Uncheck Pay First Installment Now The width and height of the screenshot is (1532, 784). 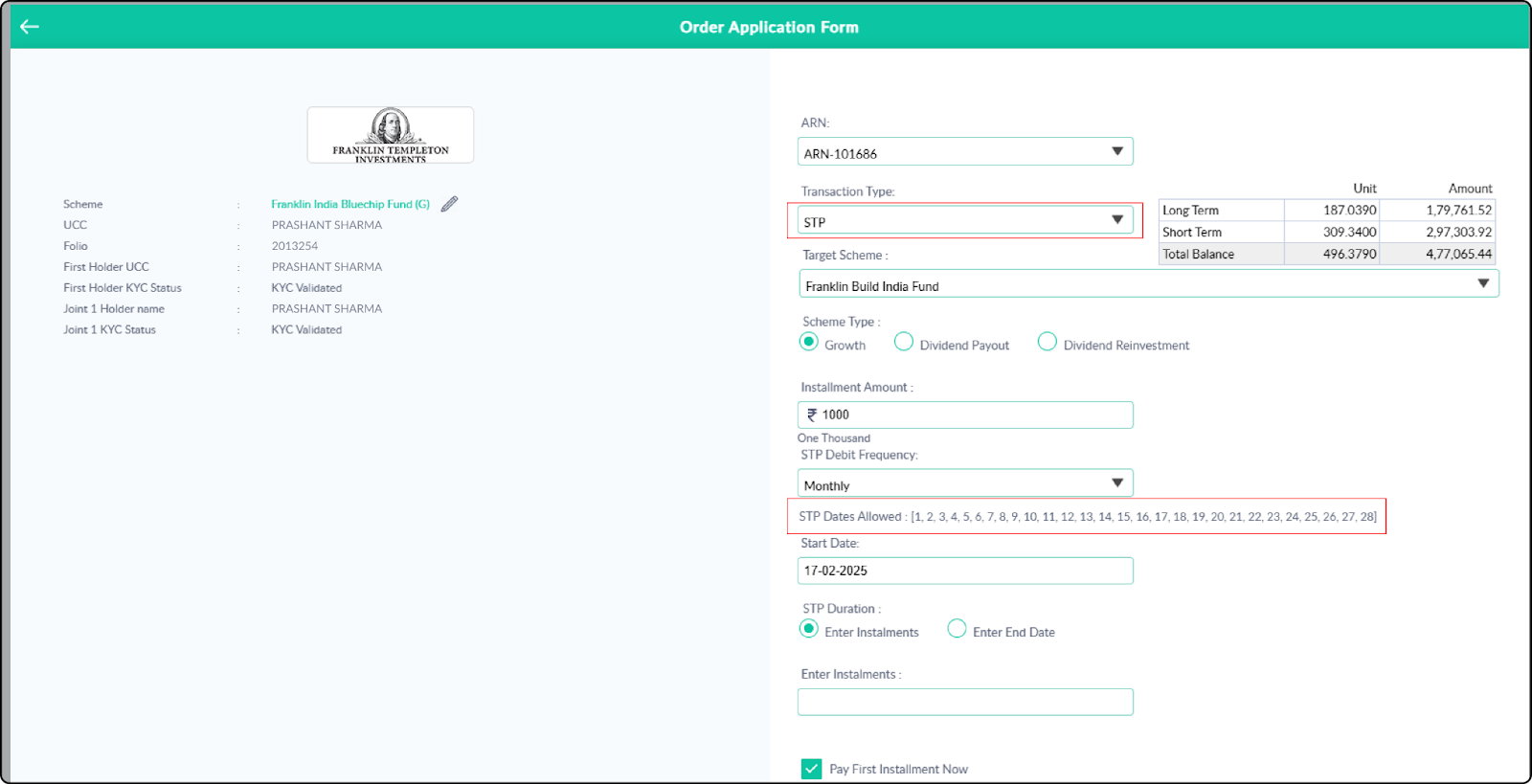click(812, 769)
